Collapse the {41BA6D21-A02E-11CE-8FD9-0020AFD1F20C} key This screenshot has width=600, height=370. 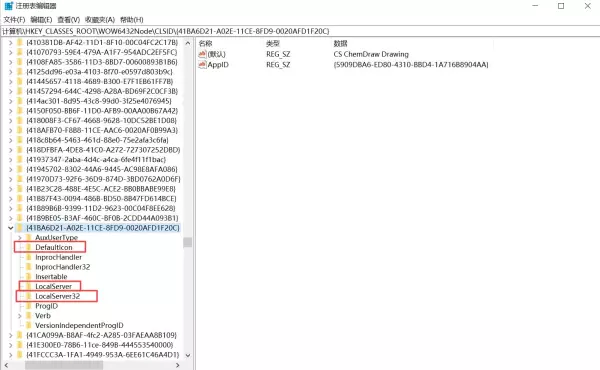pos(10,228)
